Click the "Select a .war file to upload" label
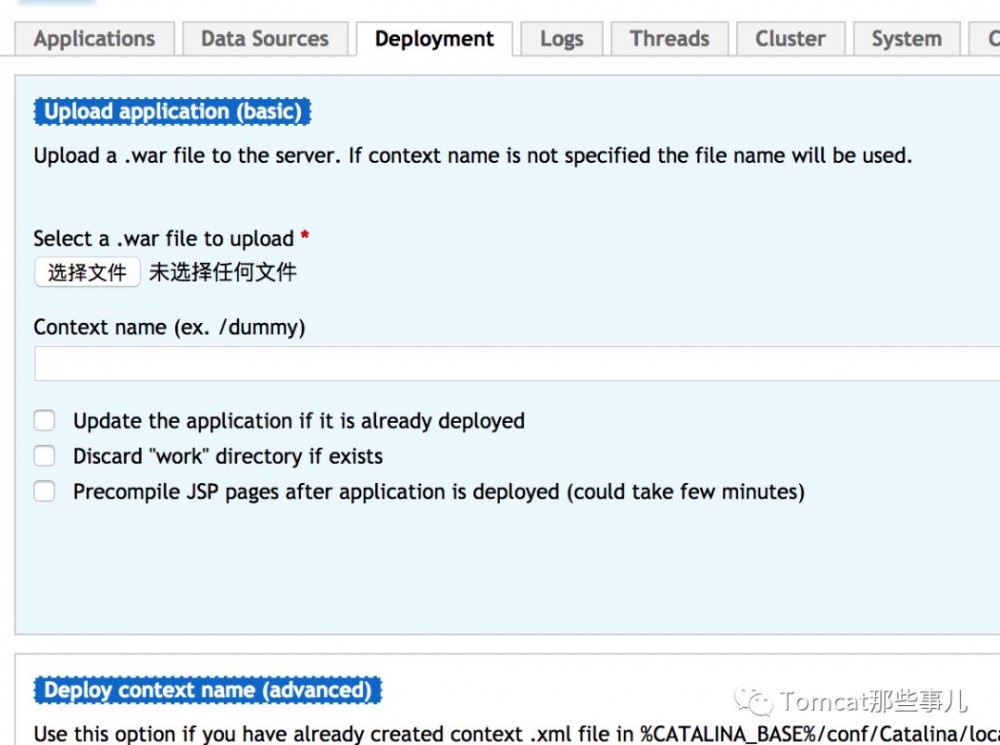The height and width of the screenshot is (745, 1000). [x=163, y=239]
